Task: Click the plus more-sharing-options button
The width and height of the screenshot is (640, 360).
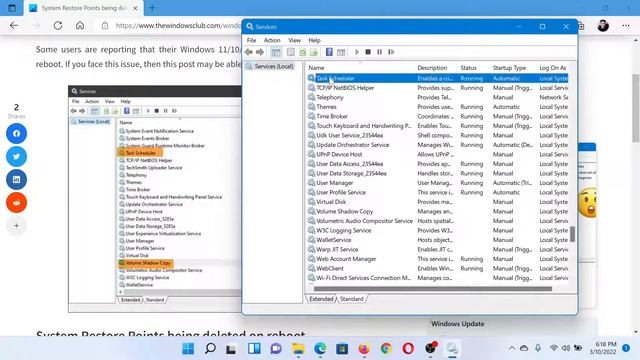Action: pyautogui.click(x=16, y=226)
